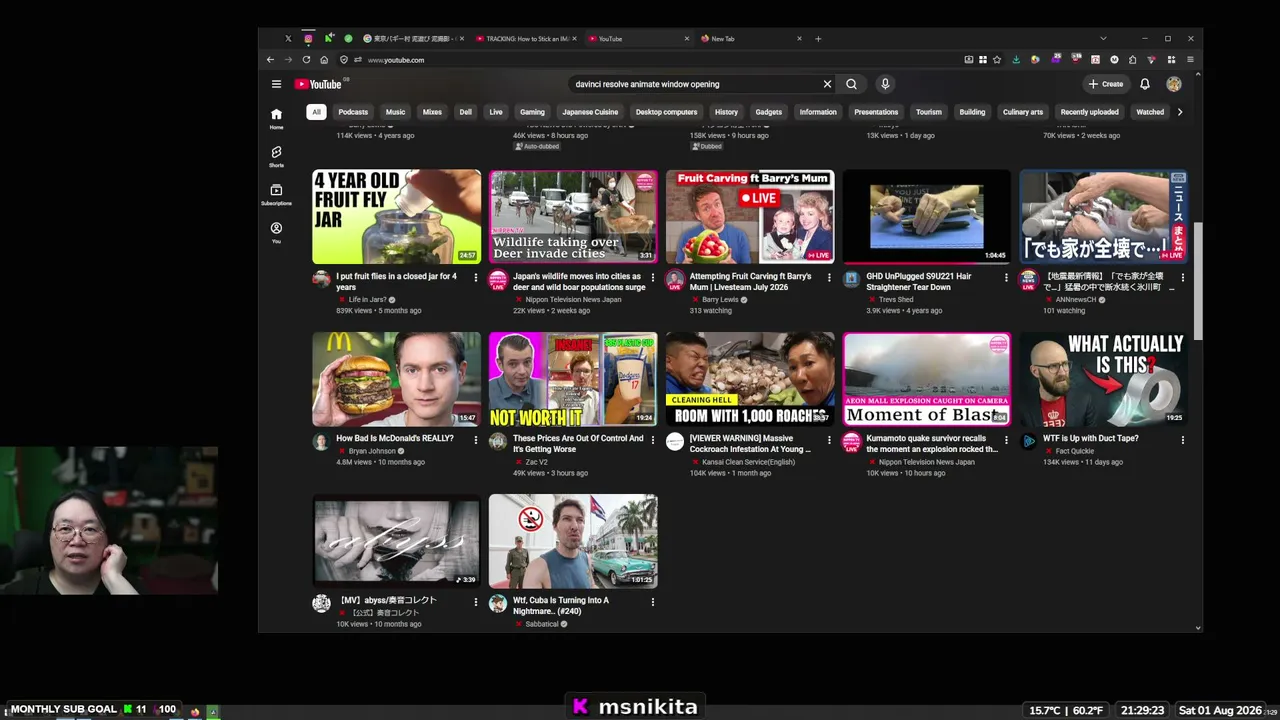Viewport: 1280px width, 720px height.
Task: Open the title "WTF is Up with Duct Tape?"
Action: pos(1091,438)
